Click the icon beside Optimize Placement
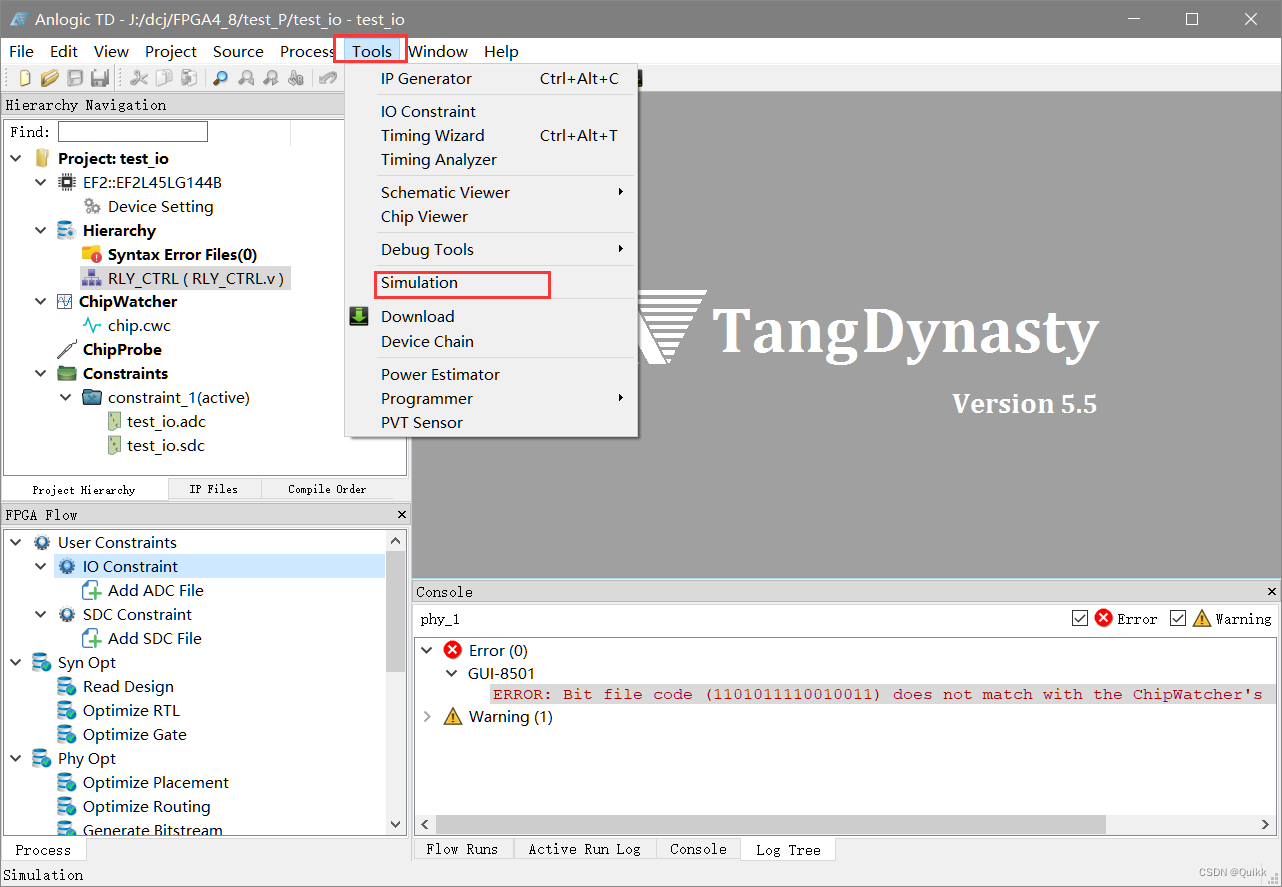Viewport: 1282px width, 887px height. point(67,782)
